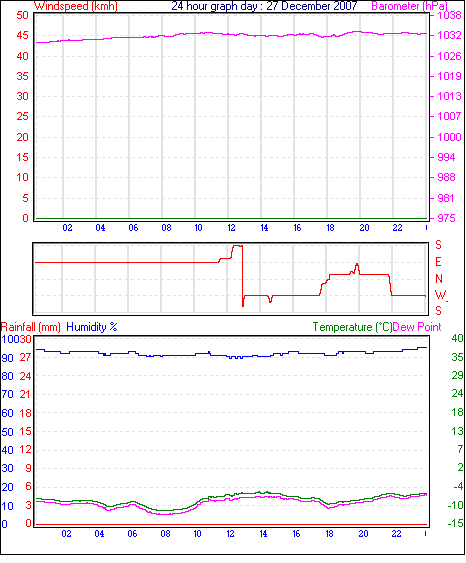Select the -4 temperature axis value
This screenshot has width=466, height=563.
tap(458, 487)
